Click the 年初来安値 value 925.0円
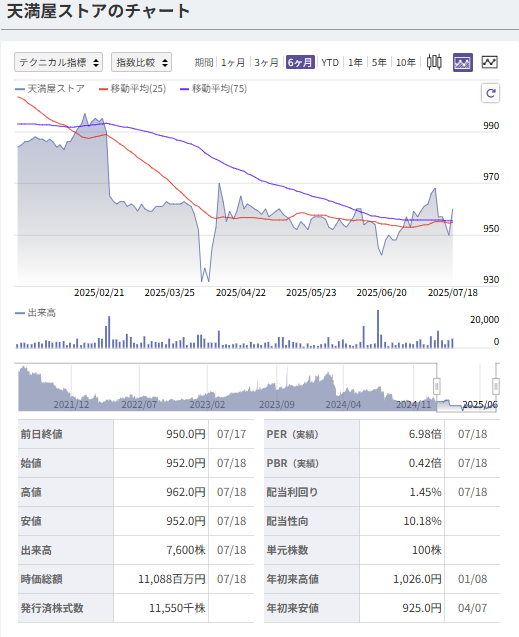 pos(422,608)
